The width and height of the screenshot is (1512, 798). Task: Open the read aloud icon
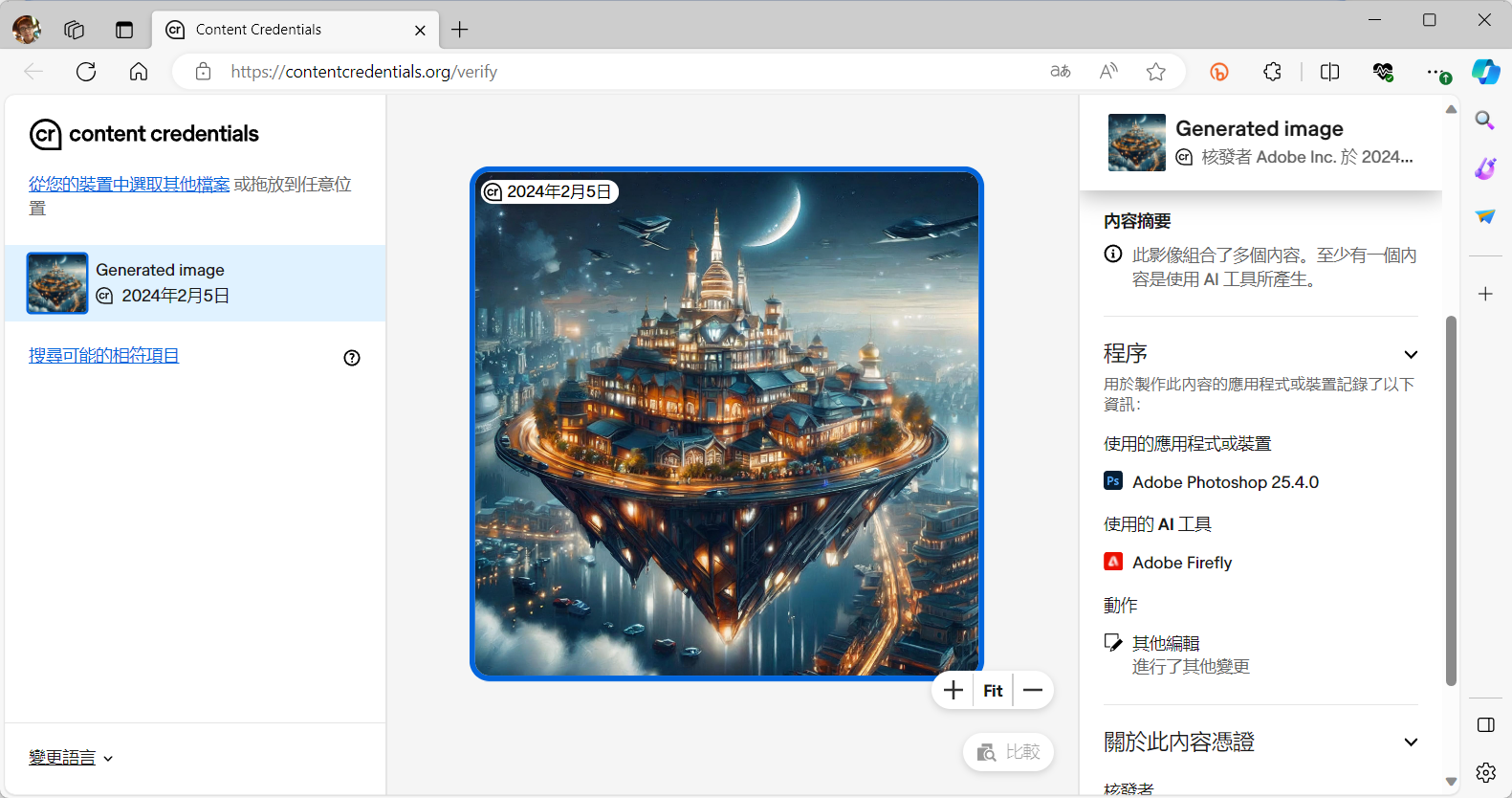1108,72
